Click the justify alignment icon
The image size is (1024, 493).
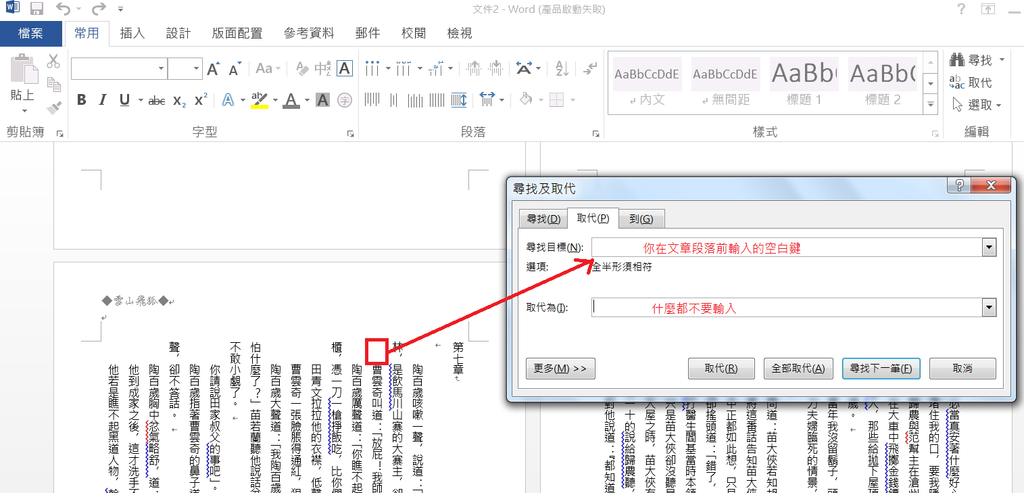click(x=437, y=100)
